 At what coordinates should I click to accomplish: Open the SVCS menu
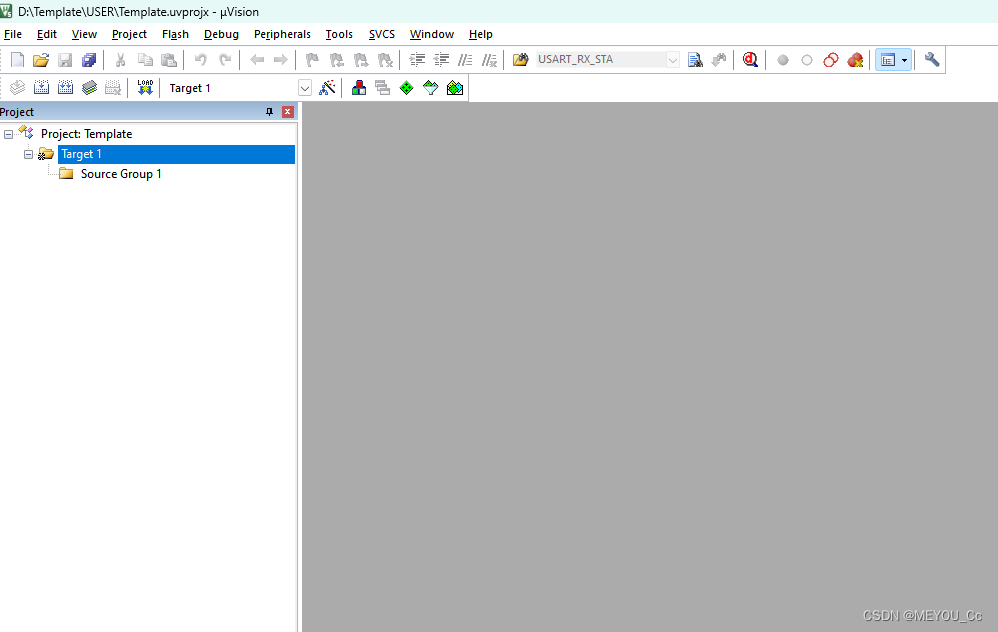coord(382,34)
